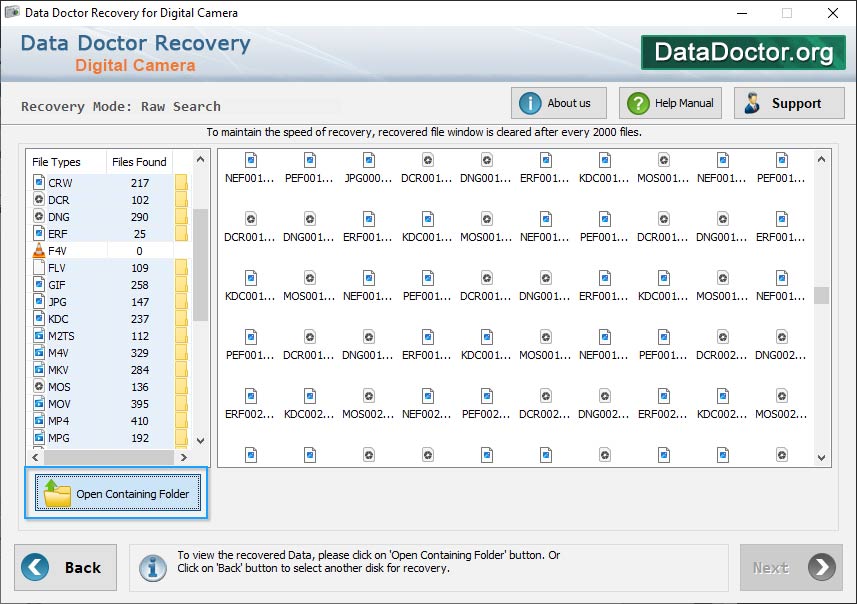Image resolution: width=857 pixels, height=604 pixels.
Task: Select the M4V row with 329 files
Action: tap(109, 353)
